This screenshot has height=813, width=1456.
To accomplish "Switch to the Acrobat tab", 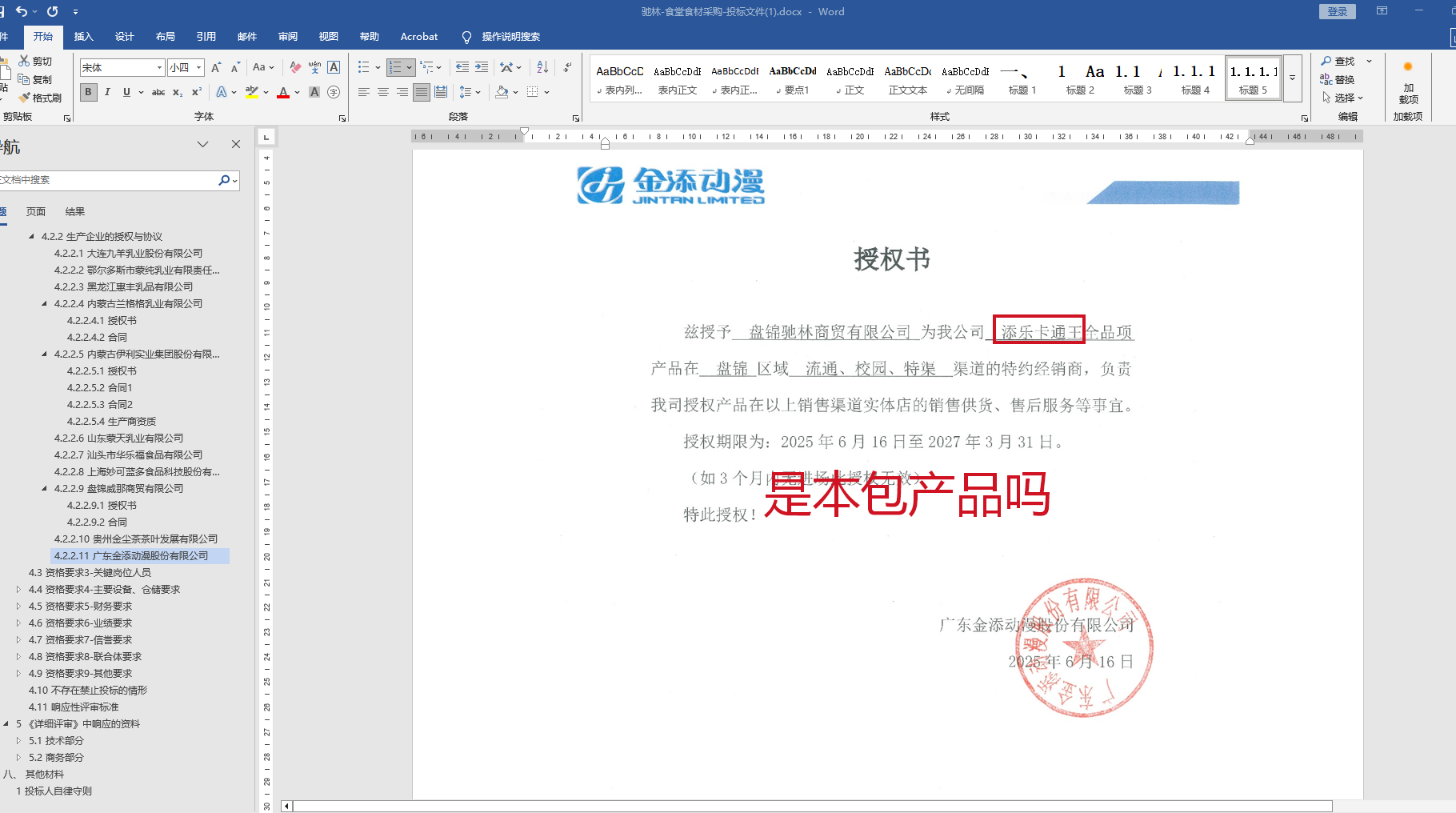I will coord(419,37).
